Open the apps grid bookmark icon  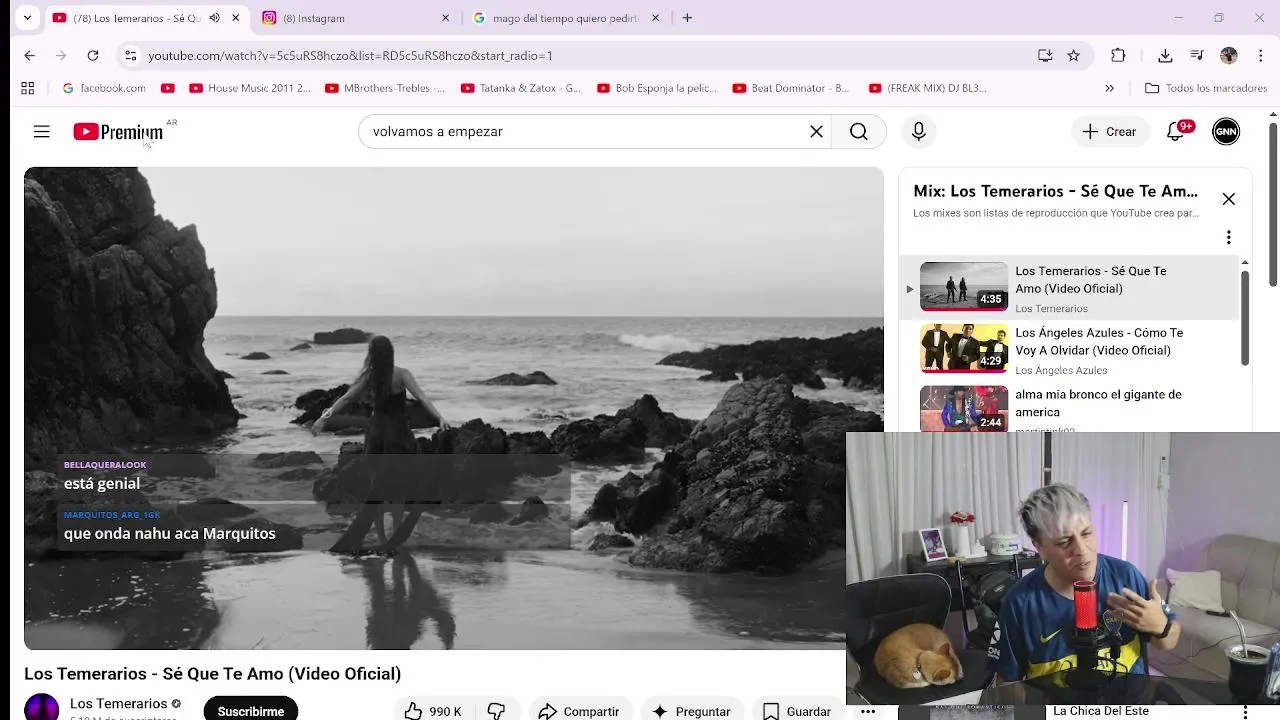click(27, 88)
